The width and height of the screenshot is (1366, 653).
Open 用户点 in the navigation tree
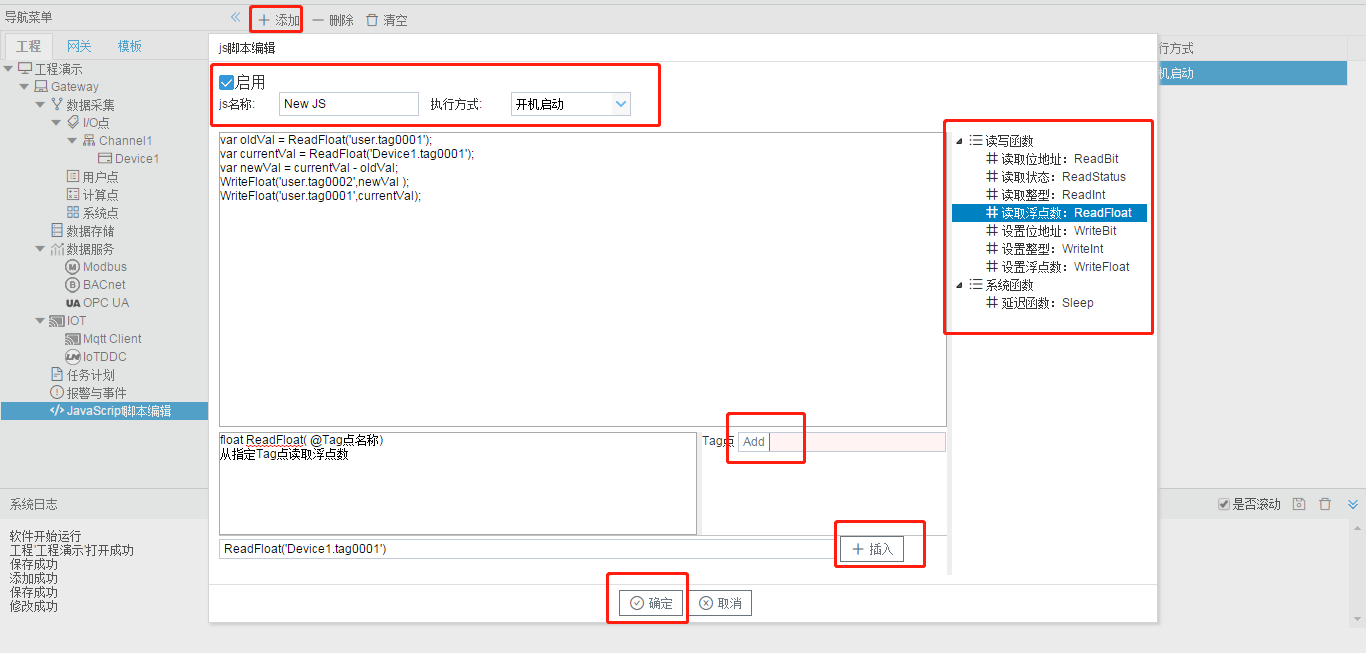pos(92,177)
